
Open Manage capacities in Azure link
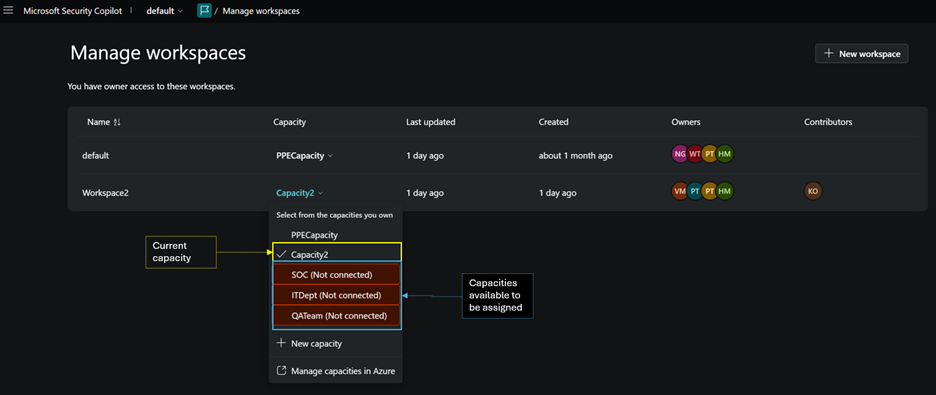pos(336,371)
